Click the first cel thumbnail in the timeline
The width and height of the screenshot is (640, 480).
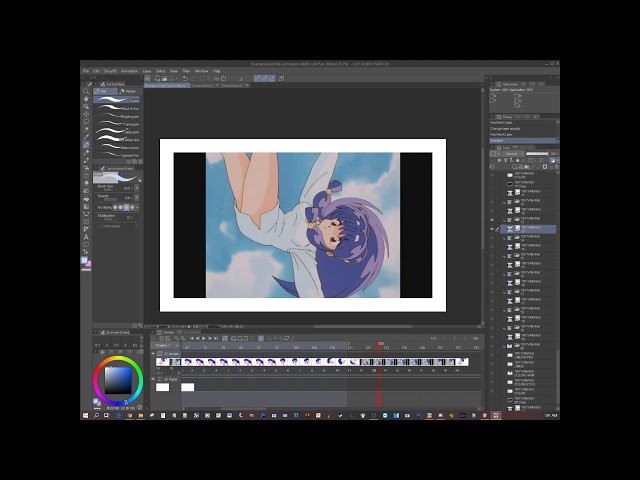pos(162,362)
